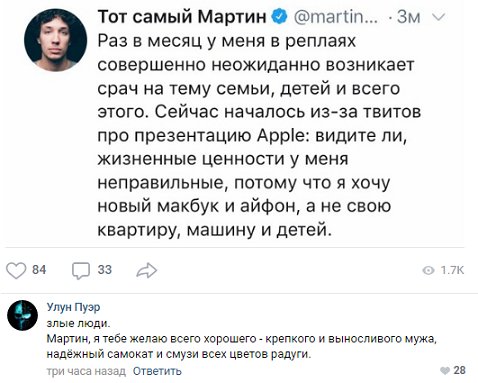This screenshot has height=383, width=478.
Task: Click the три часа назад timestamp
Action: click(86, 371)
